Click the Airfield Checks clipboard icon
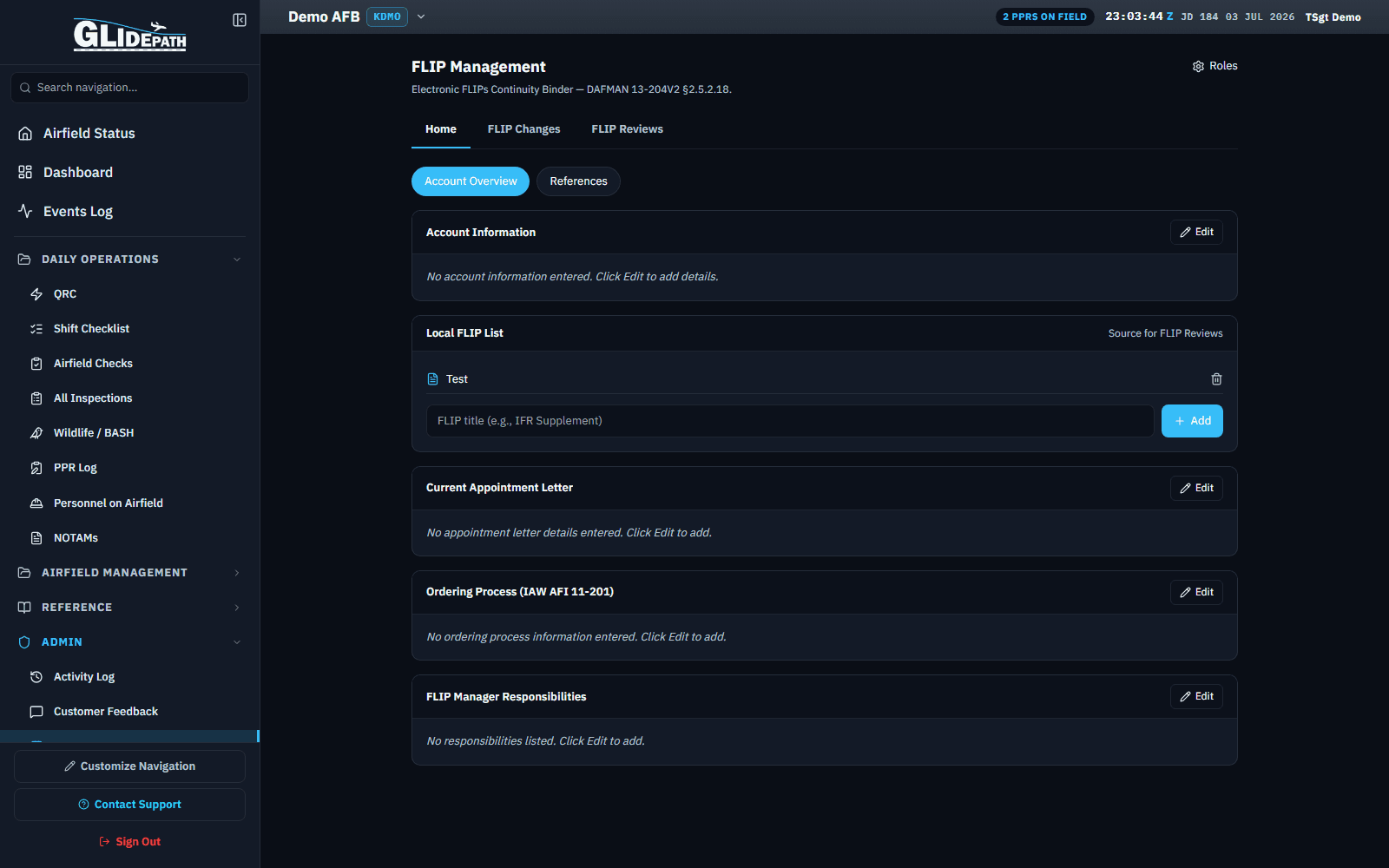Screen dimensions: 1389x868 pos(36,364)
